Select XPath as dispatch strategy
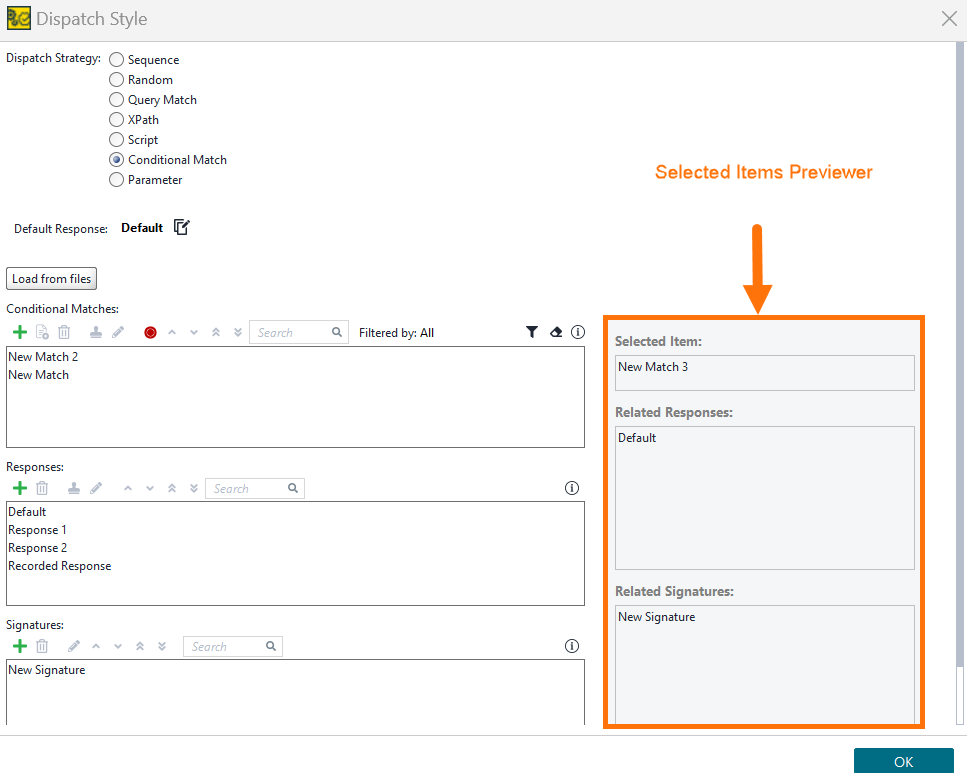The width and height of the screenshot is (967, 780). [x=116, y=119]
